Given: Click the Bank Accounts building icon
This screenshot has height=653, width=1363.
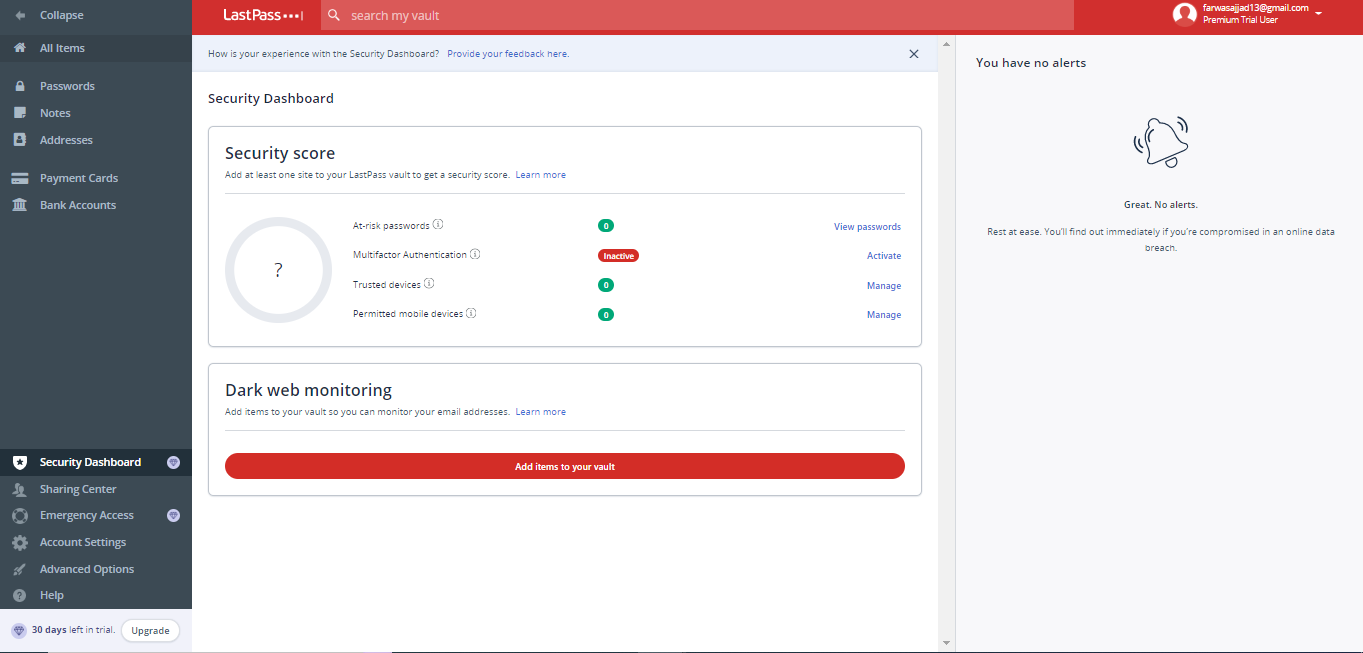Looking at the screenshot, I should [x=20, y=205].
